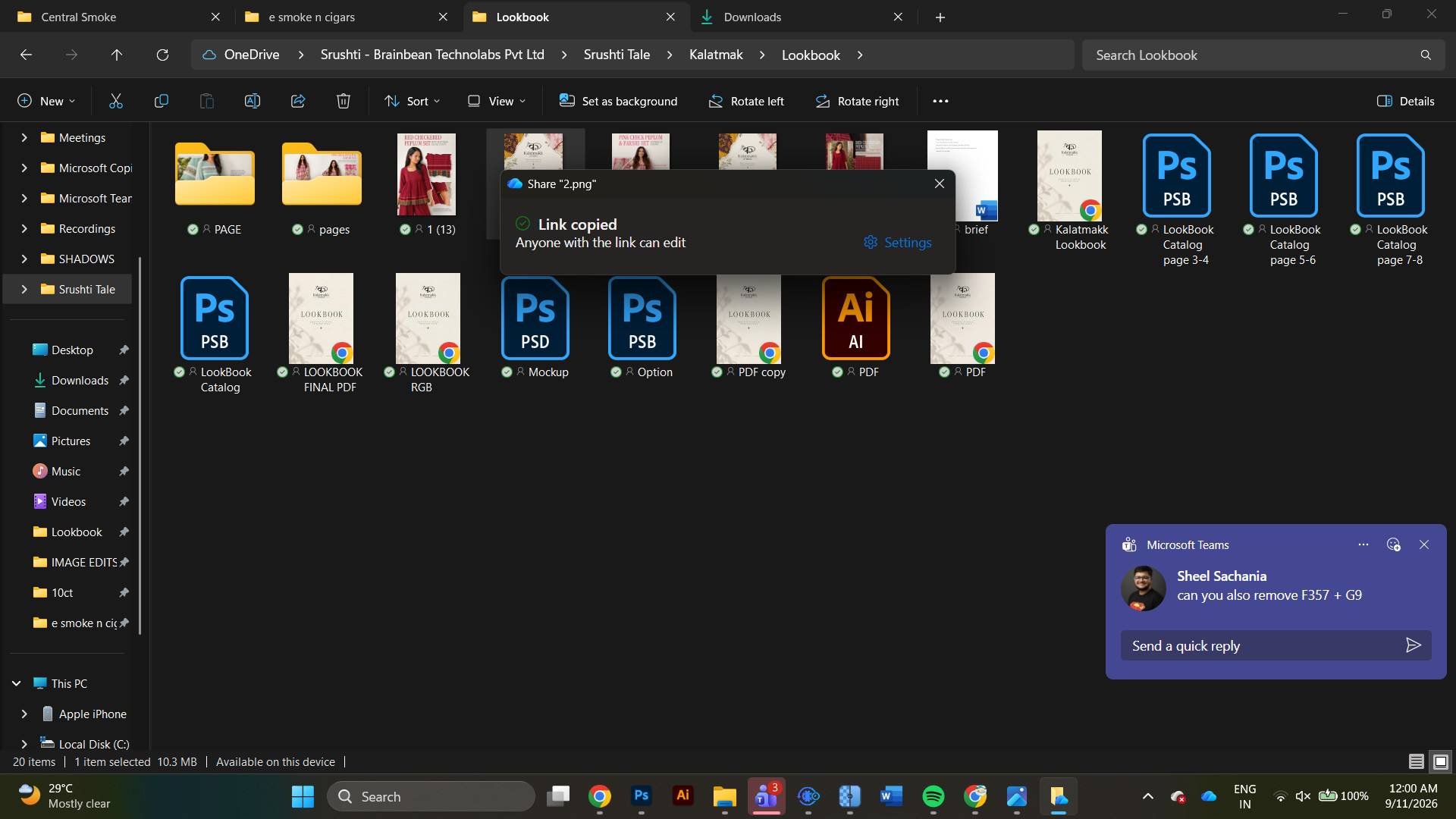The width and height of the screenshot is (1456, 819).
Task: Click the Refresh button in address bar
Action: (162, 55)
